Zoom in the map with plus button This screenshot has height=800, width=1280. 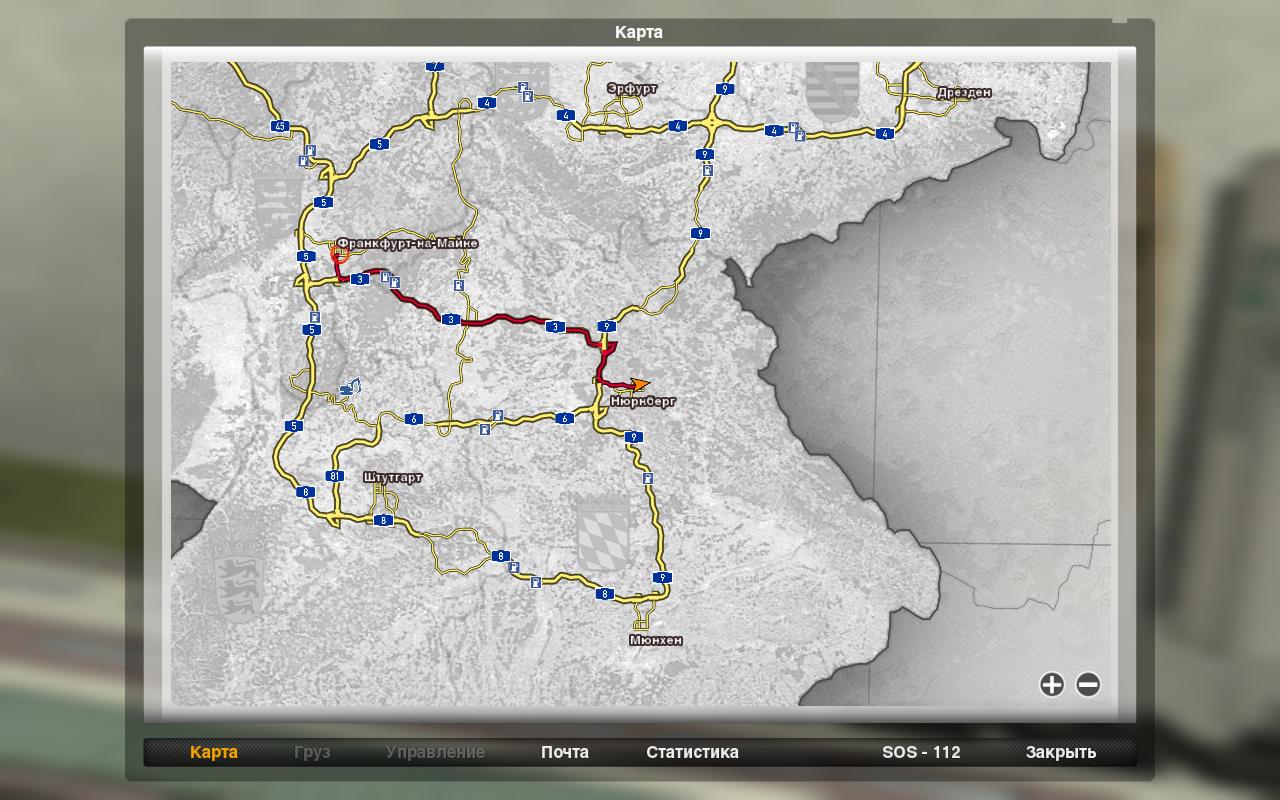click(x=1051, y=684)
